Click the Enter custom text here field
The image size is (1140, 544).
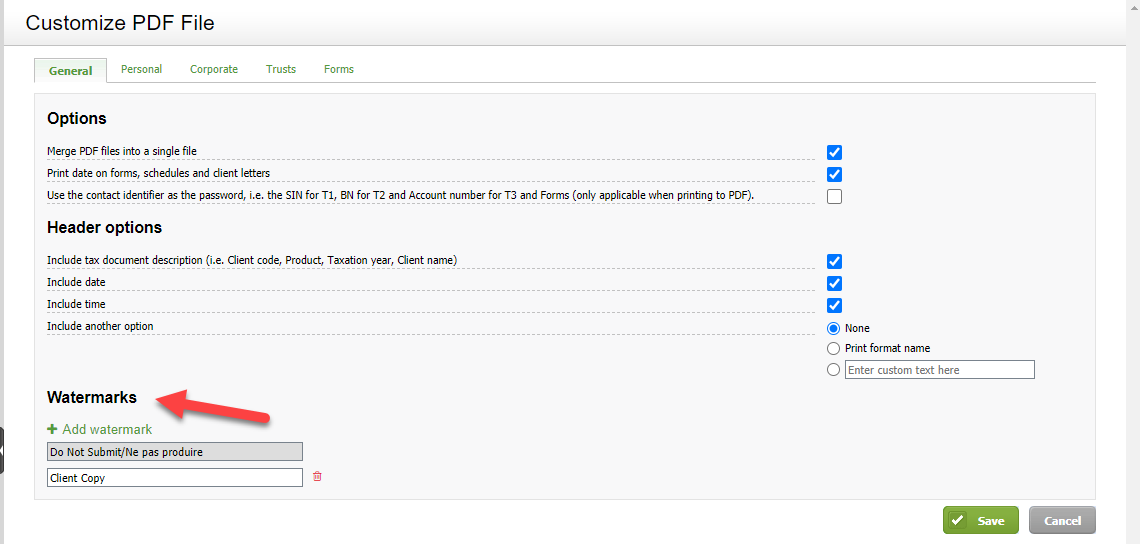click(x=939, y=369)
